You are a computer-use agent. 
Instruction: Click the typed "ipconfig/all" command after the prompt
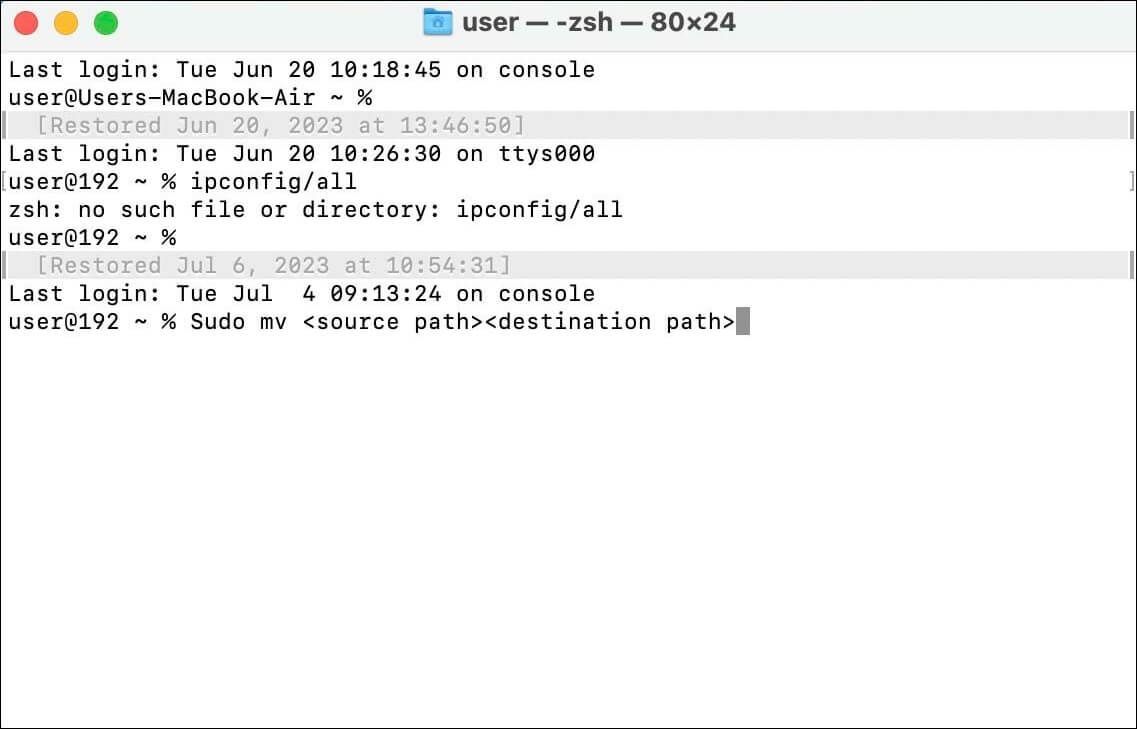click(x=273, y=182)
